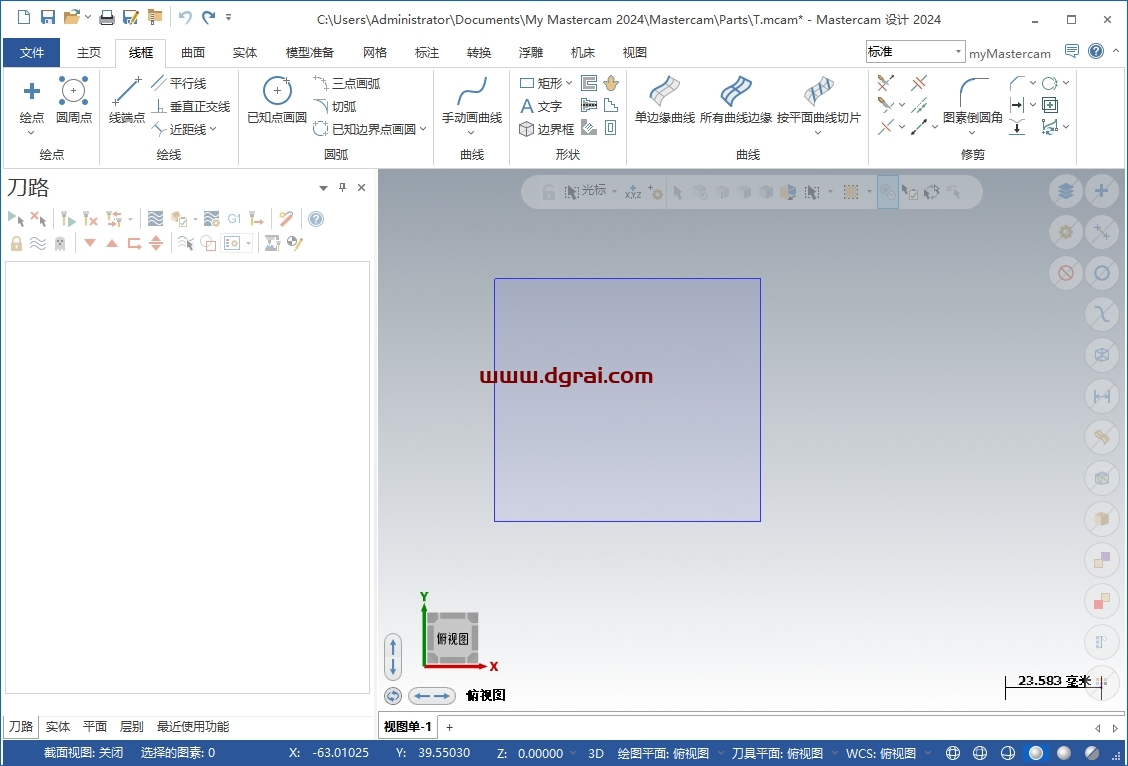
Task: Select the 视图单-1 viewsheet tab
Action: 408,726
